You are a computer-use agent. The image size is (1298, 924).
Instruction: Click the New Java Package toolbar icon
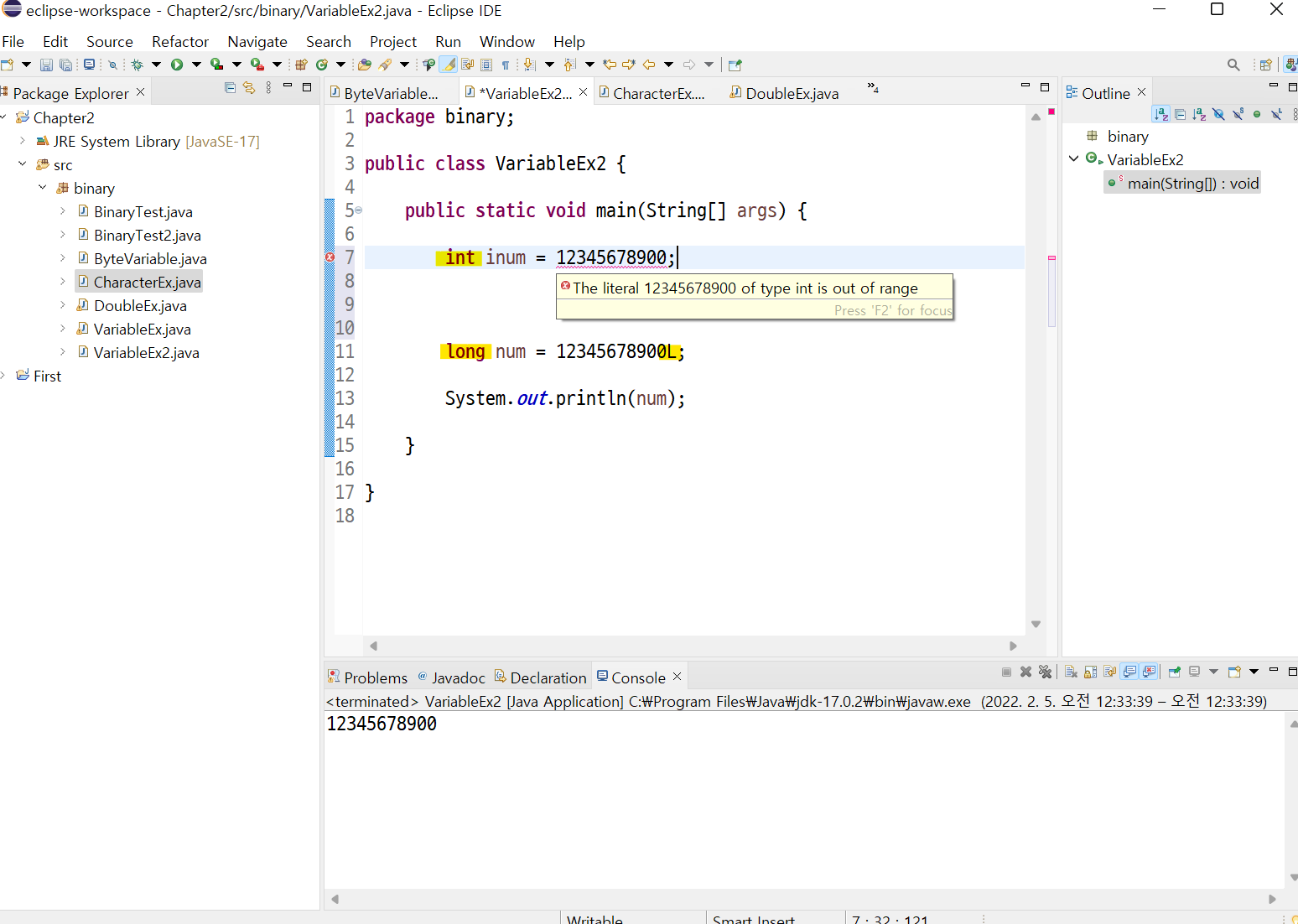[301, 65]
